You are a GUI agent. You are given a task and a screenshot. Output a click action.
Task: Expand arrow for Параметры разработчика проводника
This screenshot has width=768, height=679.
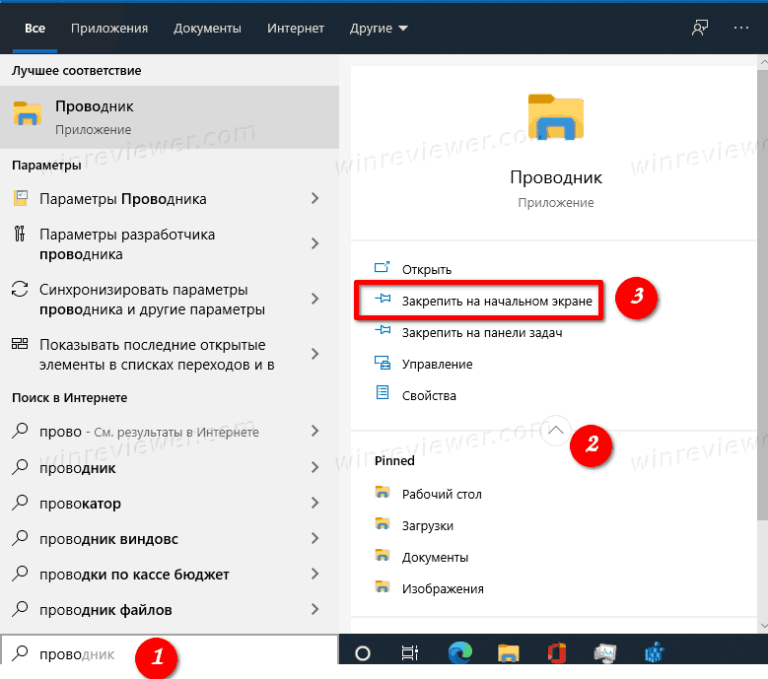coord(315,243)
